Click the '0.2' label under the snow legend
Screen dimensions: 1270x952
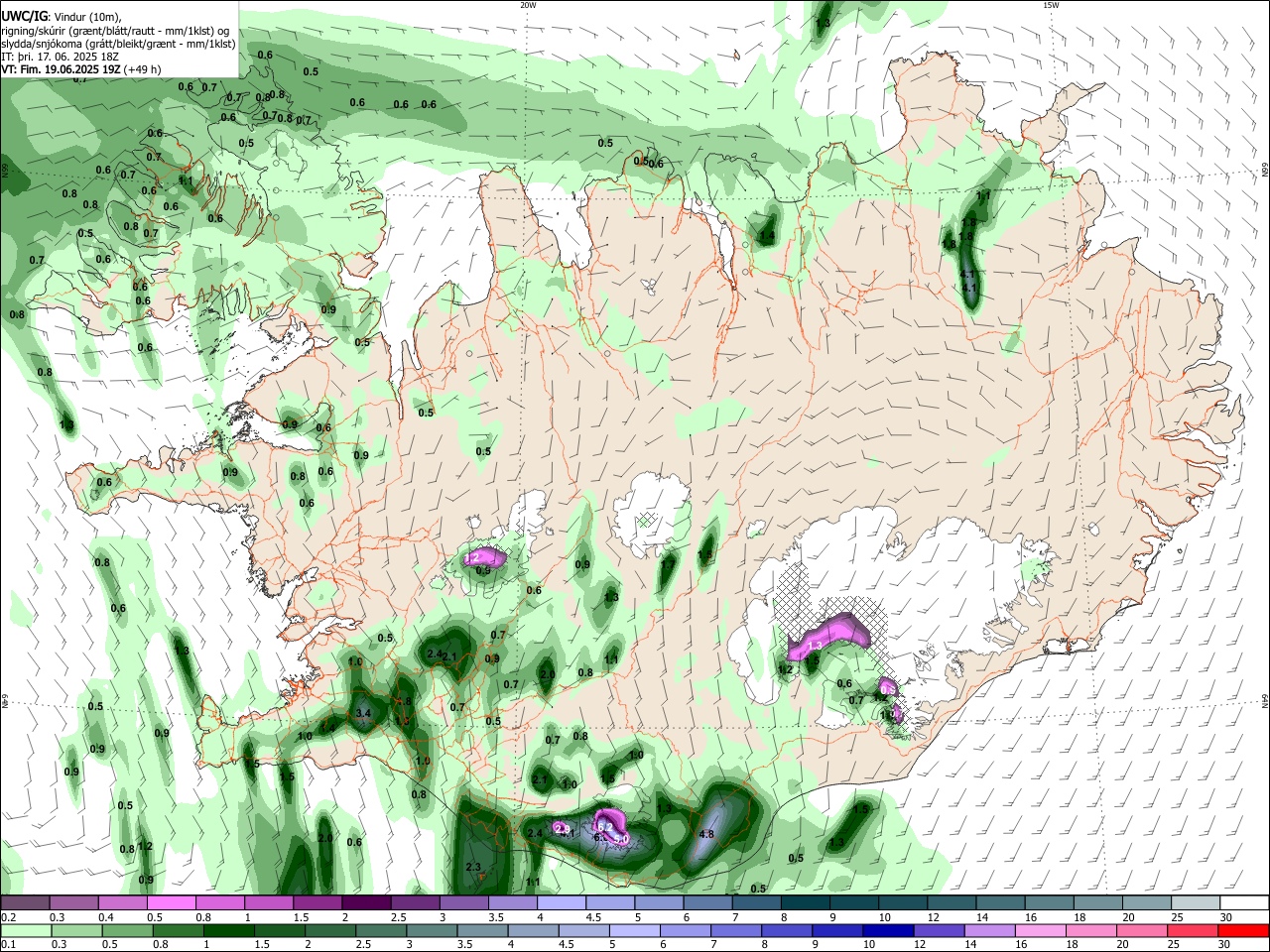click(8, 917)
